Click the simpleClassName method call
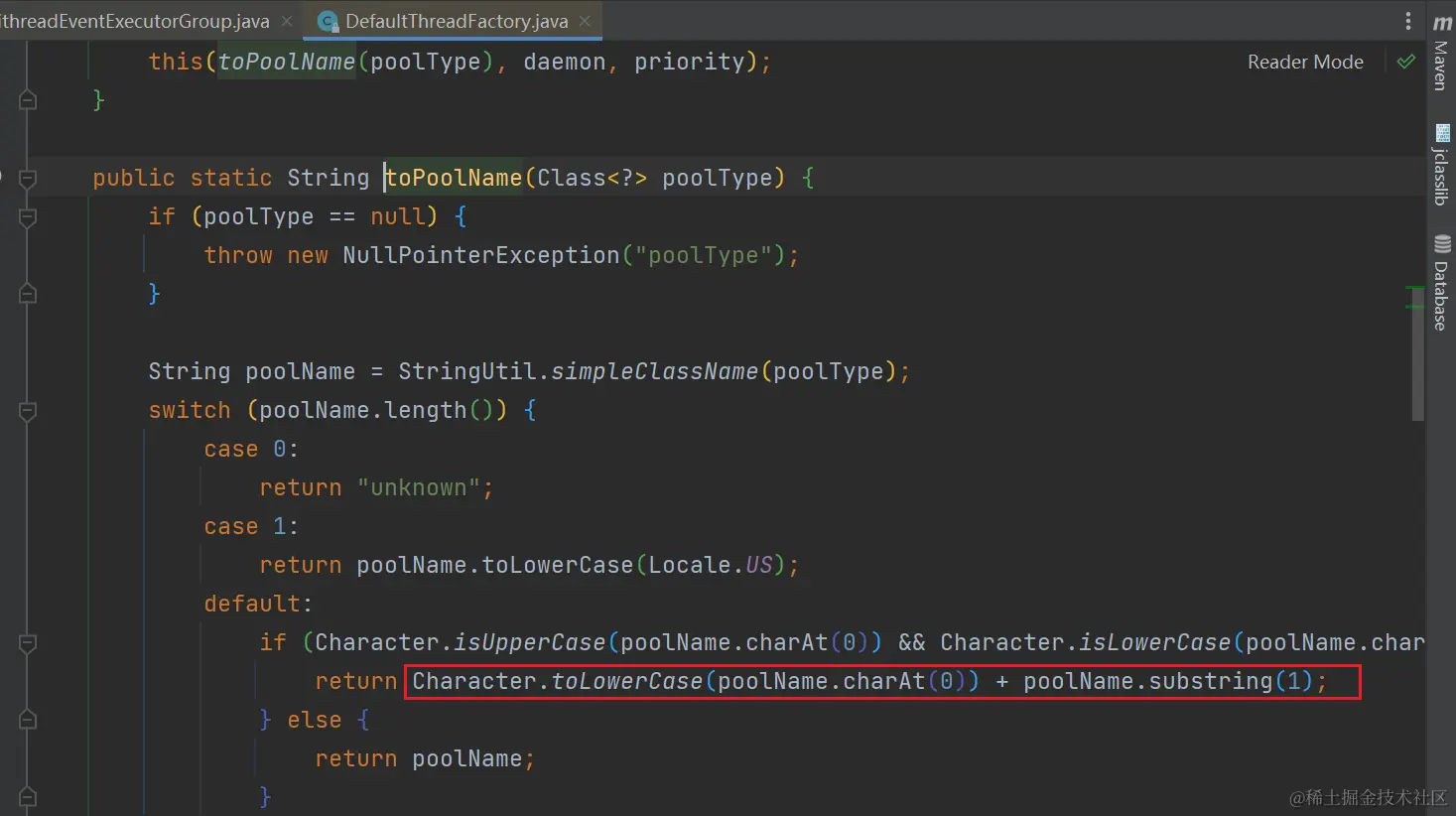Screen dimensions: 1456x816 pyautogui.click(x=655, y=371)
